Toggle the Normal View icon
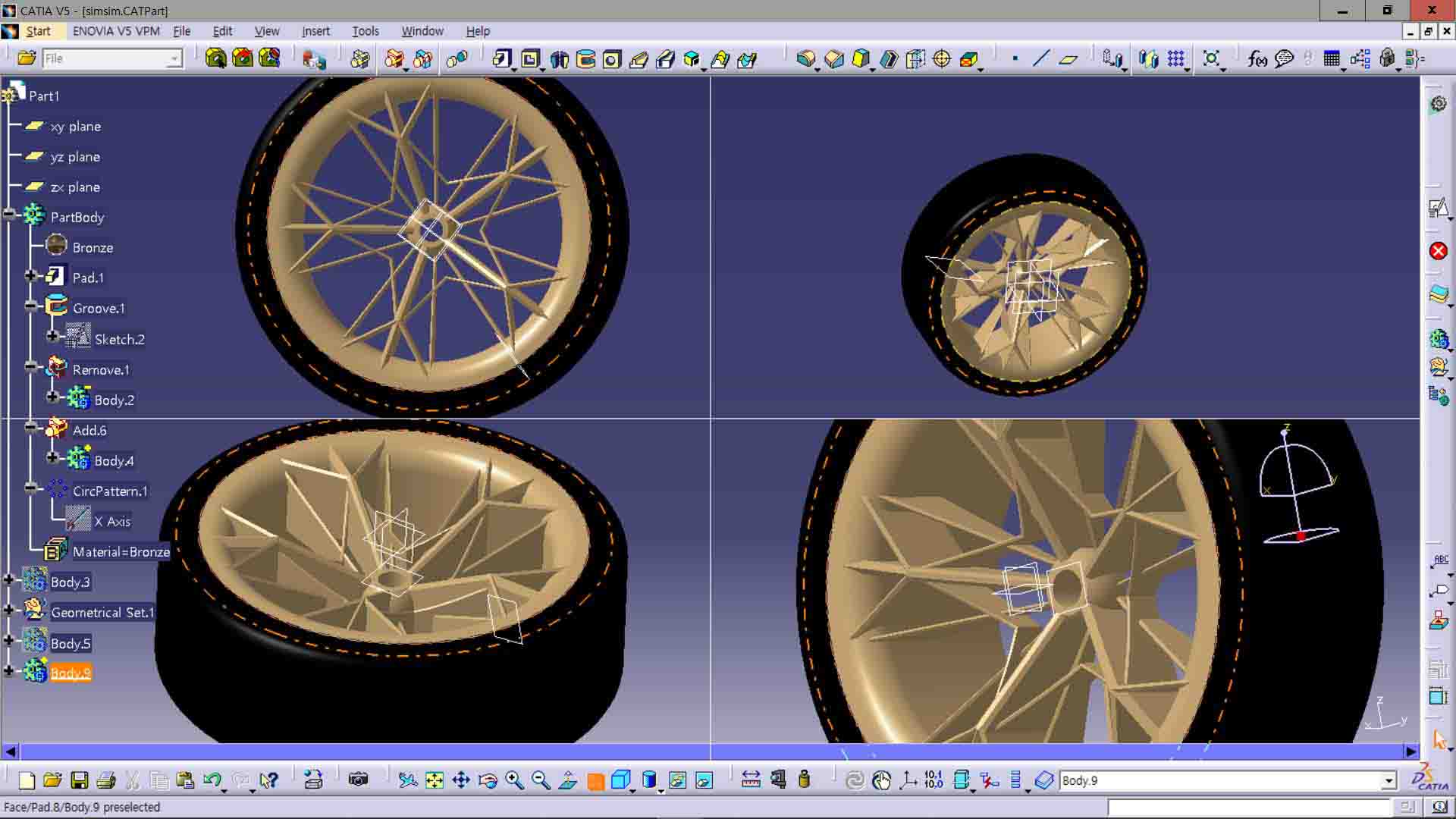The image size is (1456, 819). tap(568, 780)
